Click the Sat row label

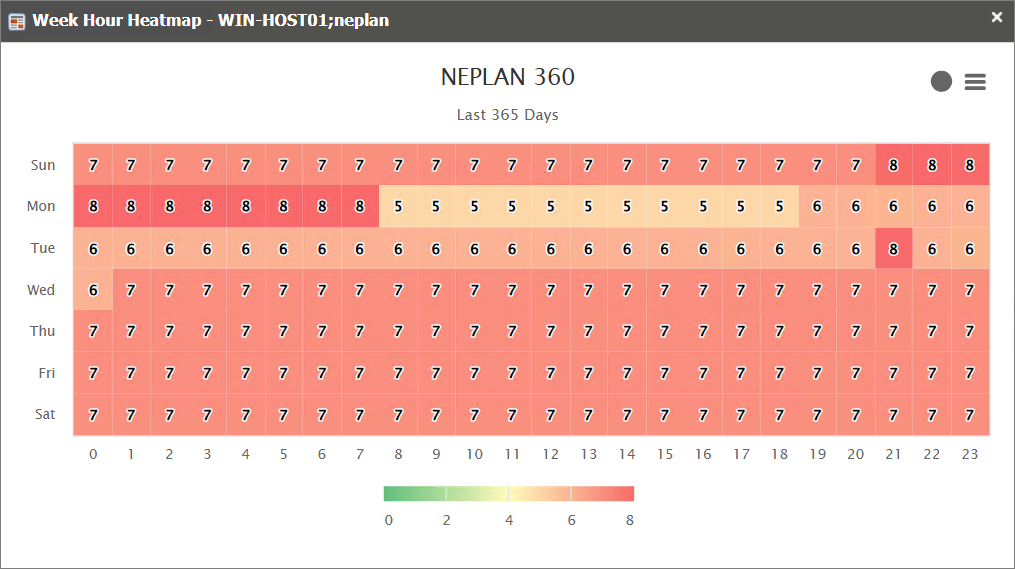point(45,414)
